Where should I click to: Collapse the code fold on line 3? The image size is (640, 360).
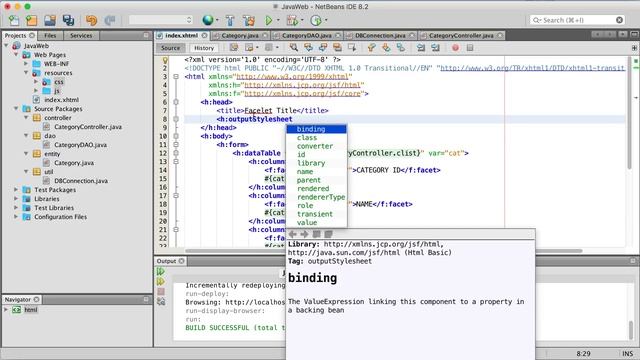(x=176, y=77)
